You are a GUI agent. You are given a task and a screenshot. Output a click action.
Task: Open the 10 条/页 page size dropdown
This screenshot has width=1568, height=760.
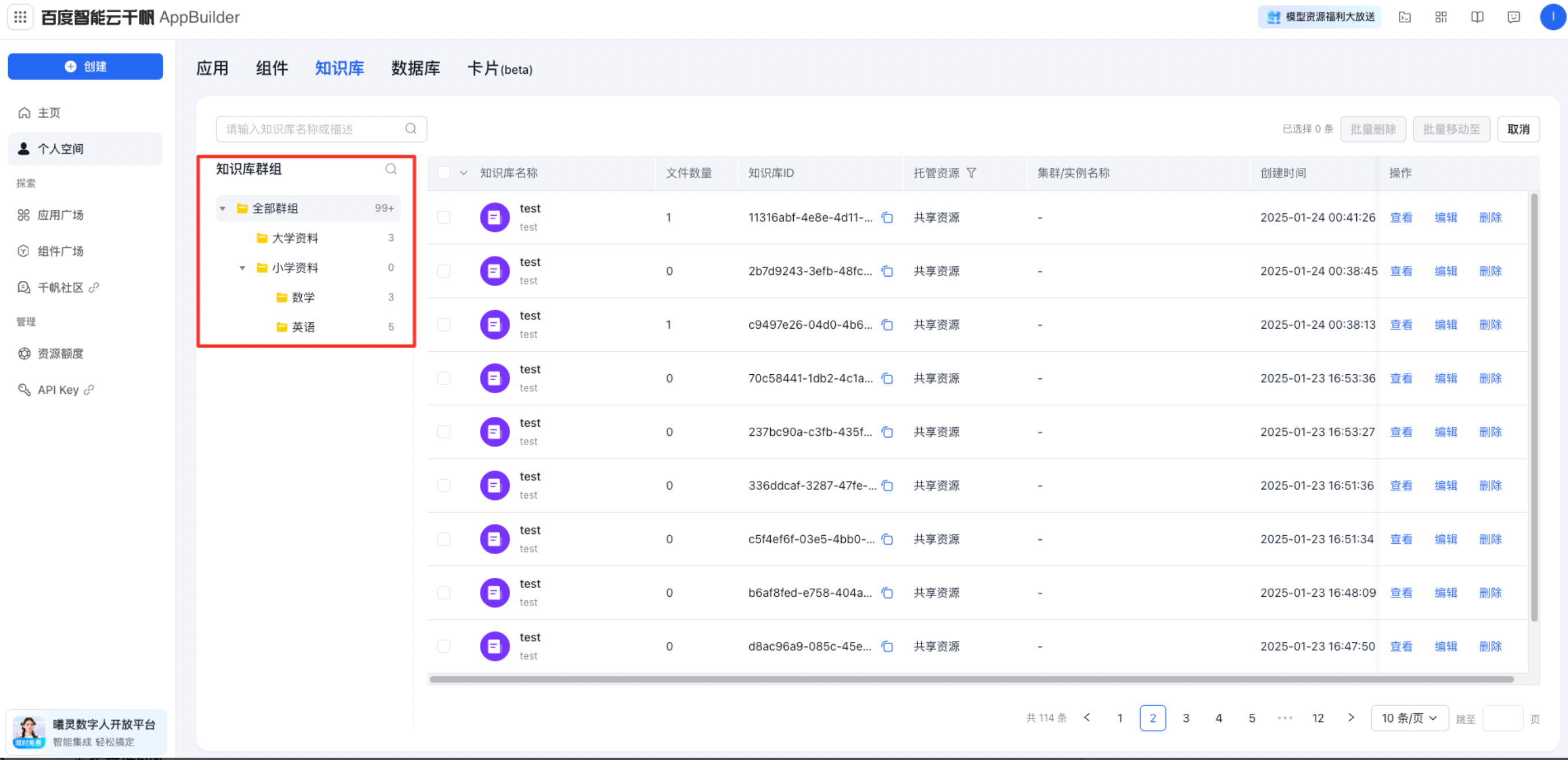(1409, 718)
